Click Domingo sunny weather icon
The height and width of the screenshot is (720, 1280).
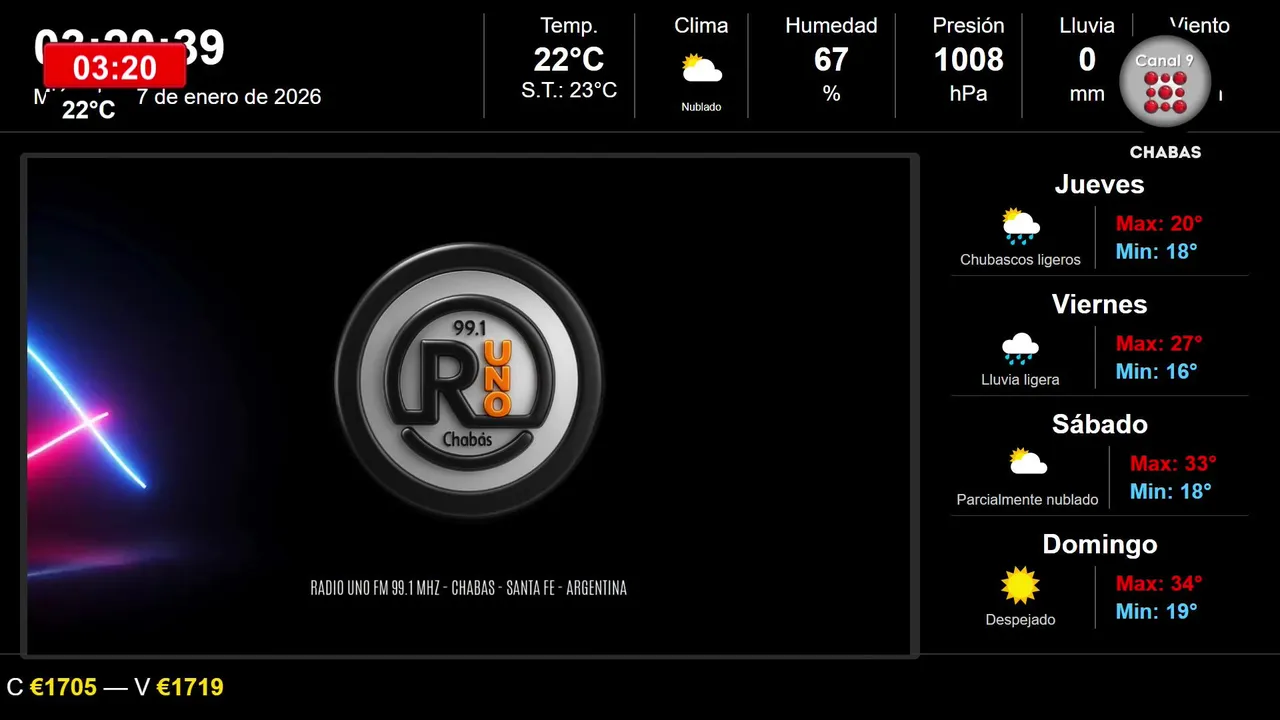[1020, 586]
